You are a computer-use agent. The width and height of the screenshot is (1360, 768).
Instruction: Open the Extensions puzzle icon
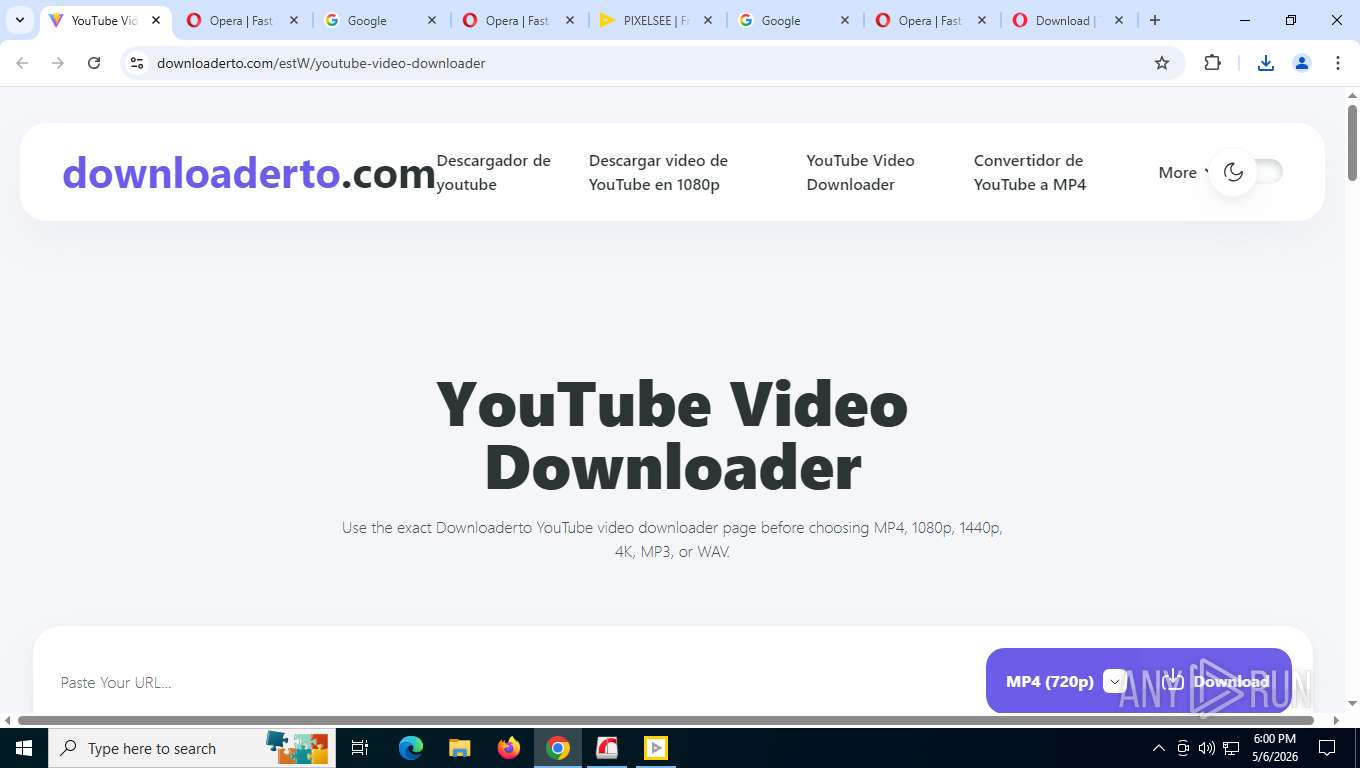coord(1212,63)
